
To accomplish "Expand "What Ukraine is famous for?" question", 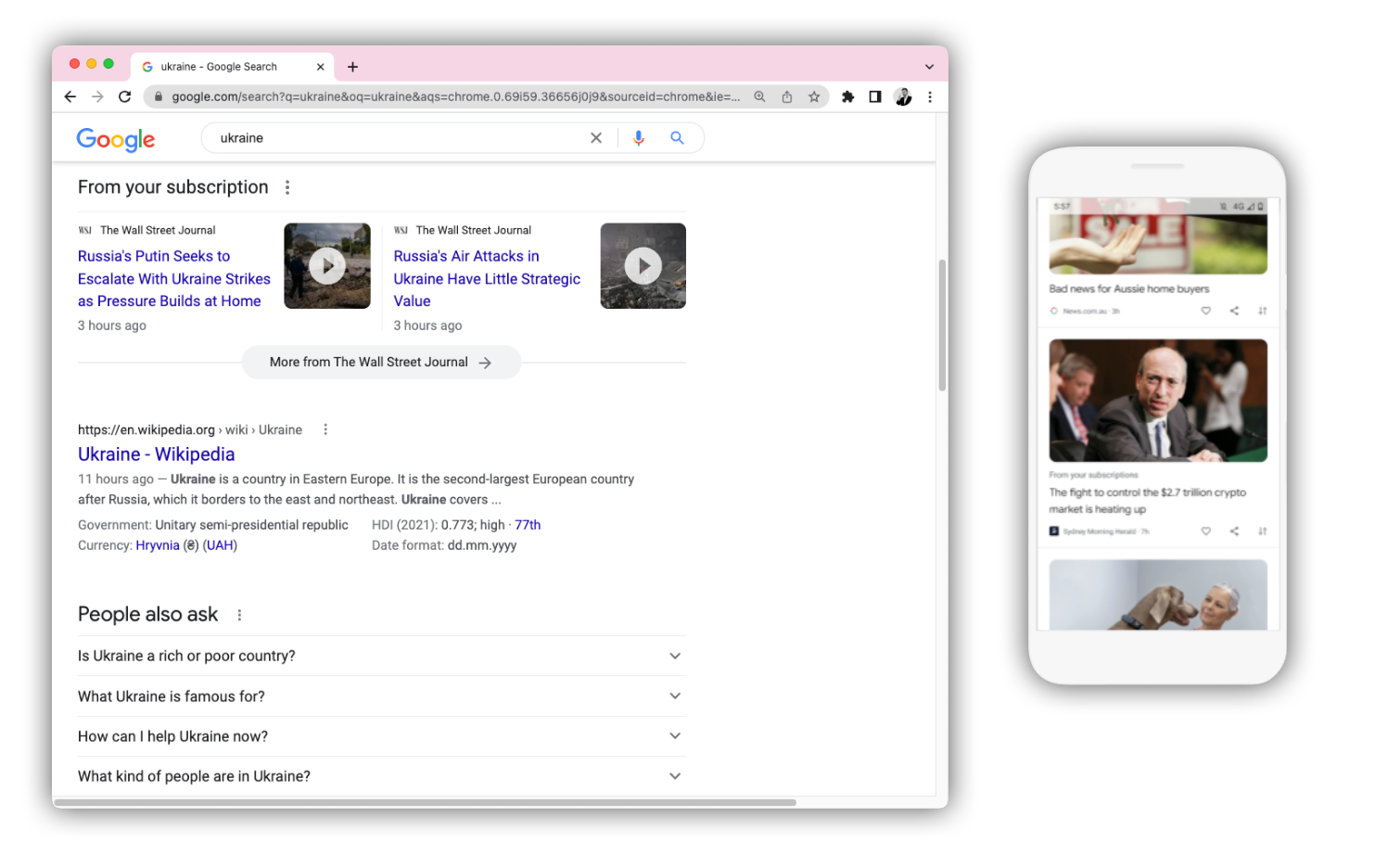I will (674, 696).
